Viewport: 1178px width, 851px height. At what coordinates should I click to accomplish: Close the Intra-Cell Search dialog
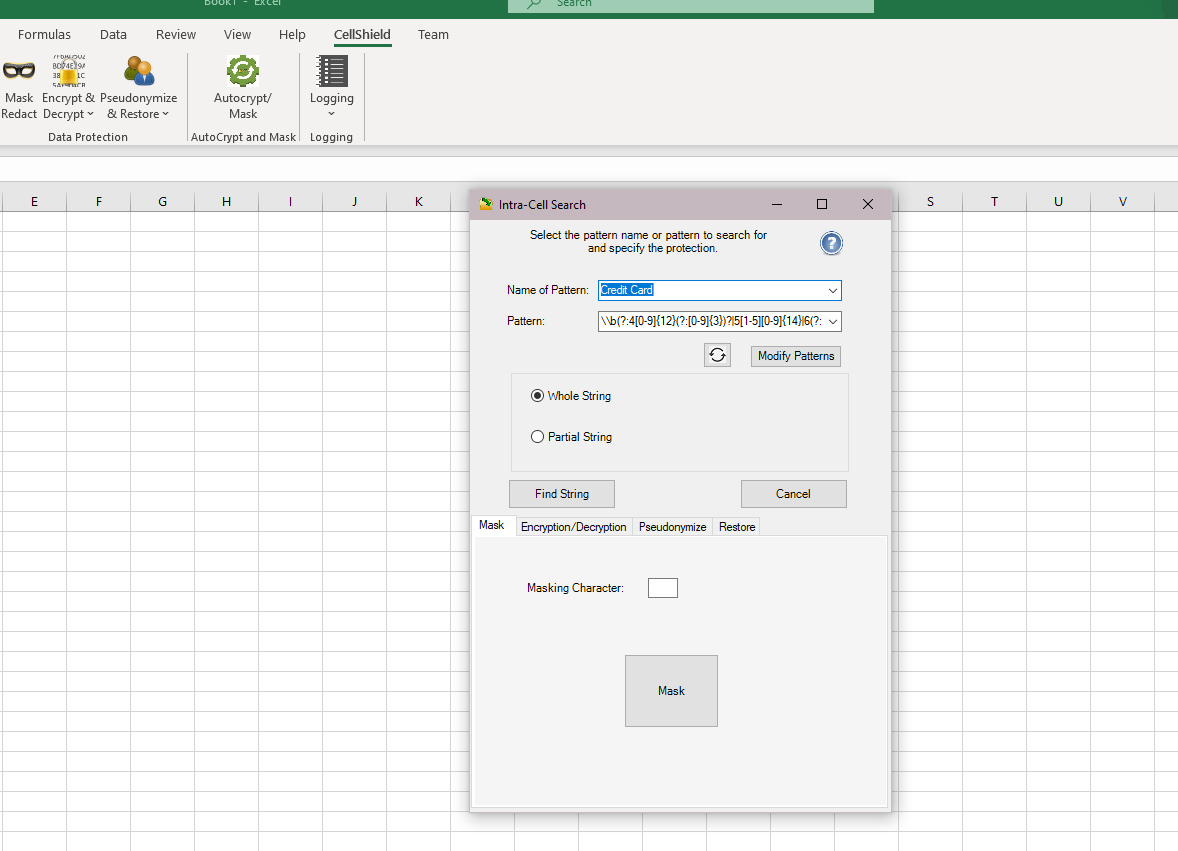(868, 204)
